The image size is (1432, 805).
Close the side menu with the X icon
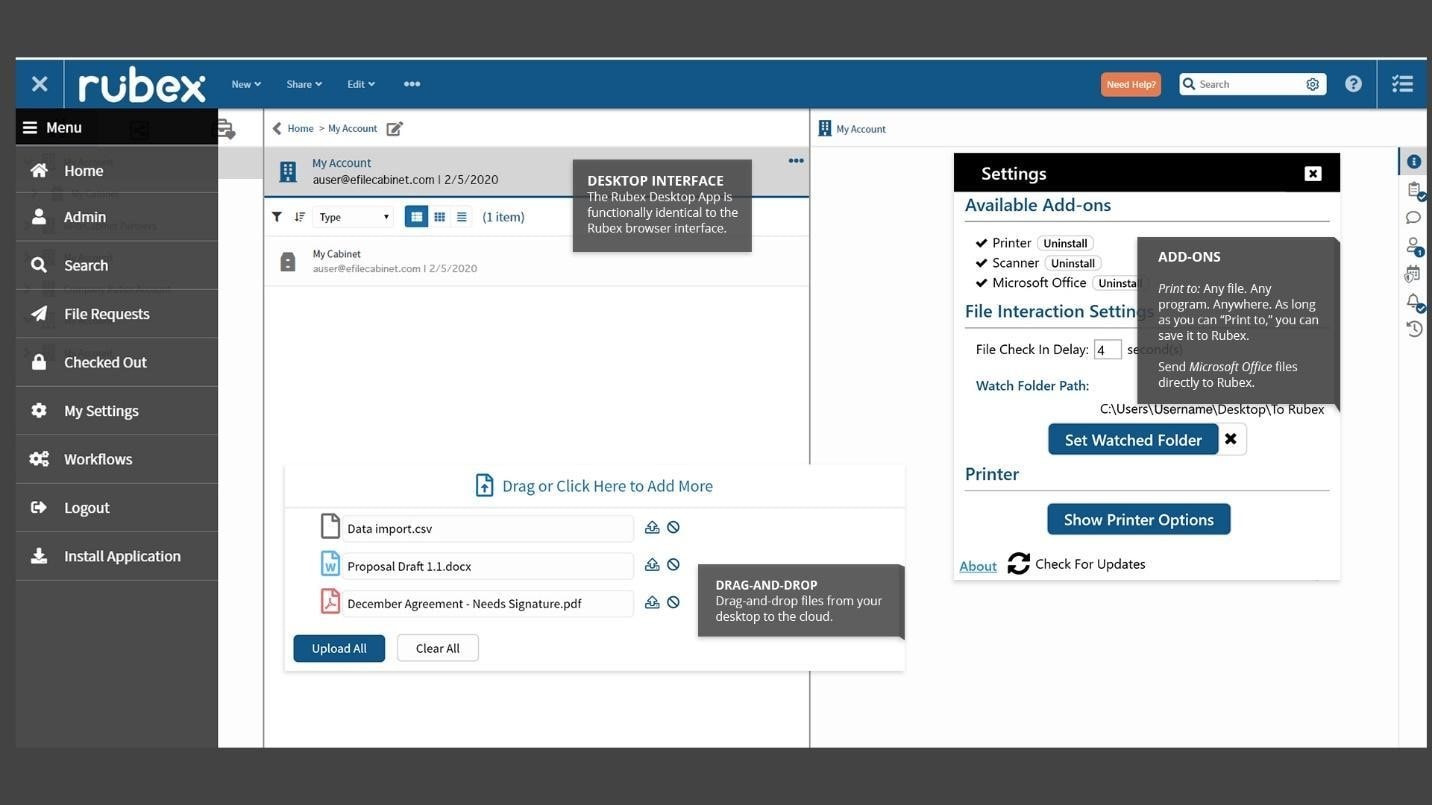(x=40, y=84)
